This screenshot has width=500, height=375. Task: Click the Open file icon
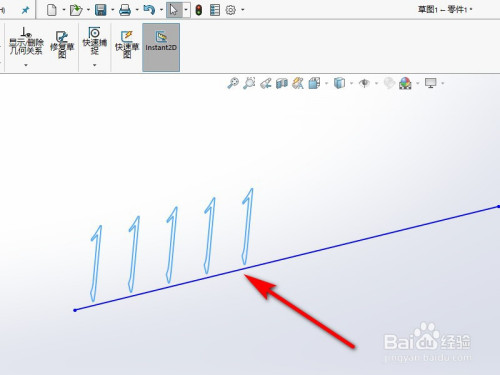76,10
